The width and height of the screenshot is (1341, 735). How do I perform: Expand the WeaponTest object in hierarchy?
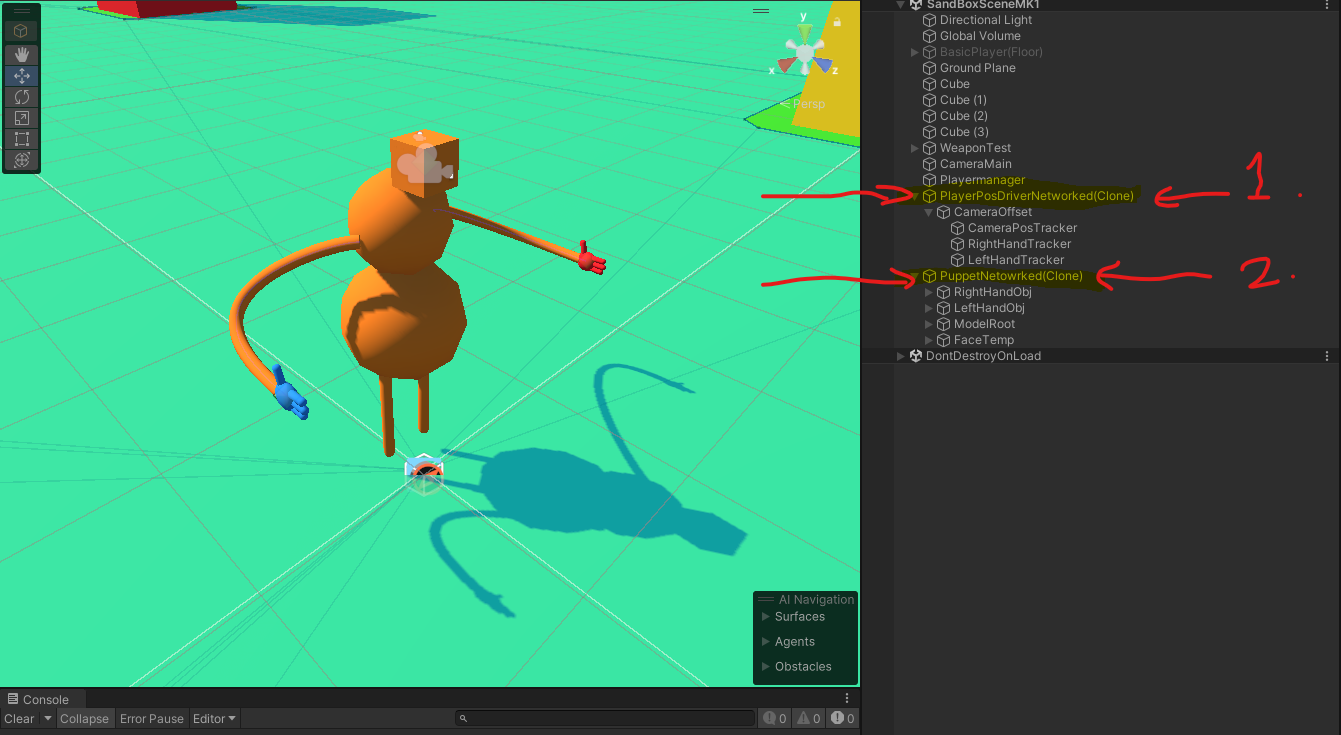915,148
